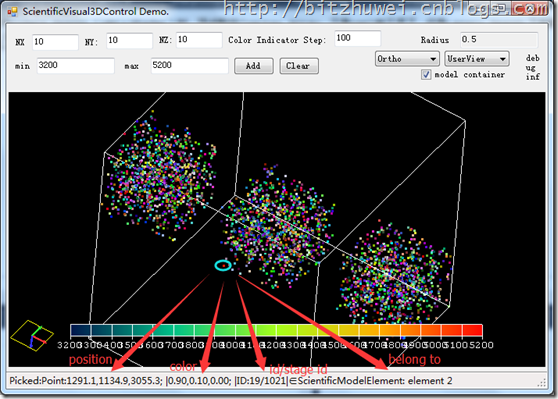This screenshot has height=399, width=558.
Task: Click the Clear button
Action: pos(299,66)
